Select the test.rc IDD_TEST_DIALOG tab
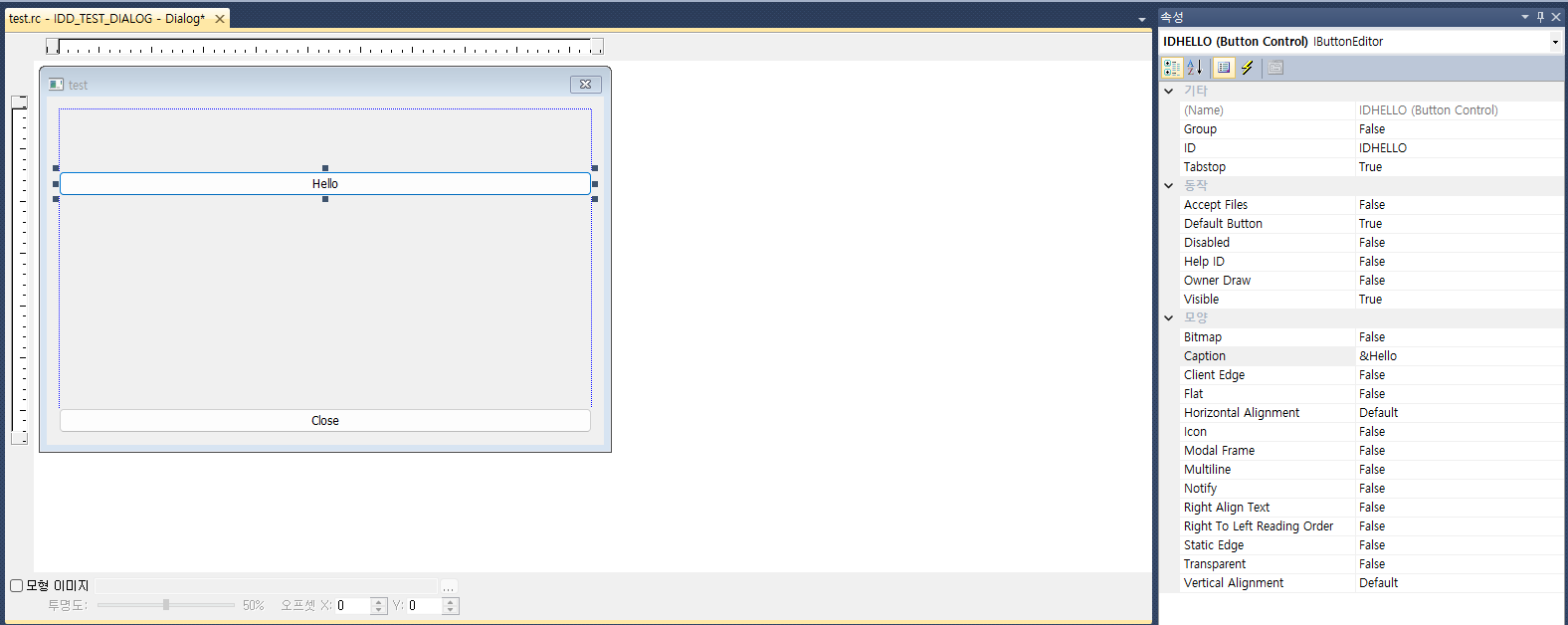Screen dimensions: 1568x625 [107, 19]
